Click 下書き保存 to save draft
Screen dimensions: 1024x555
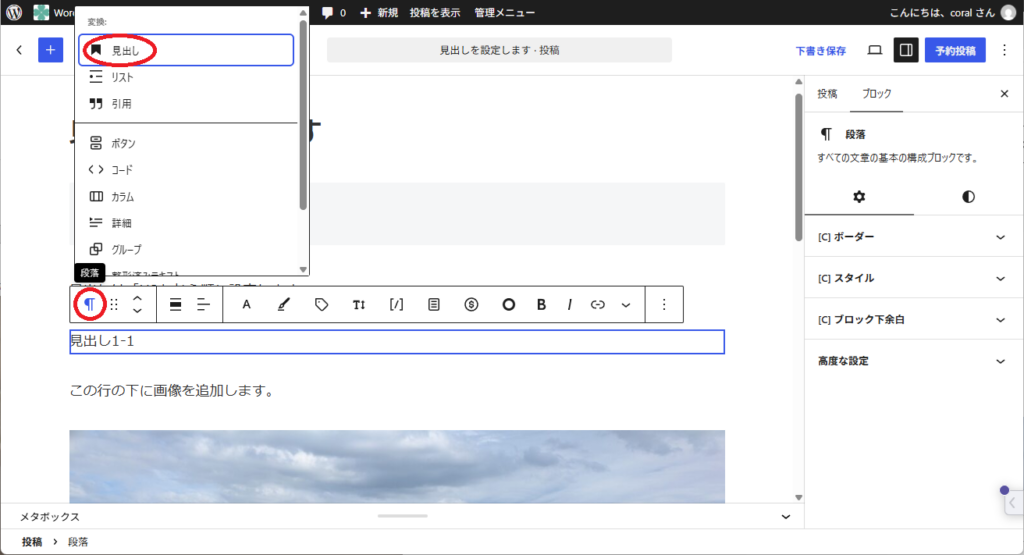click(x=820, y=50)
